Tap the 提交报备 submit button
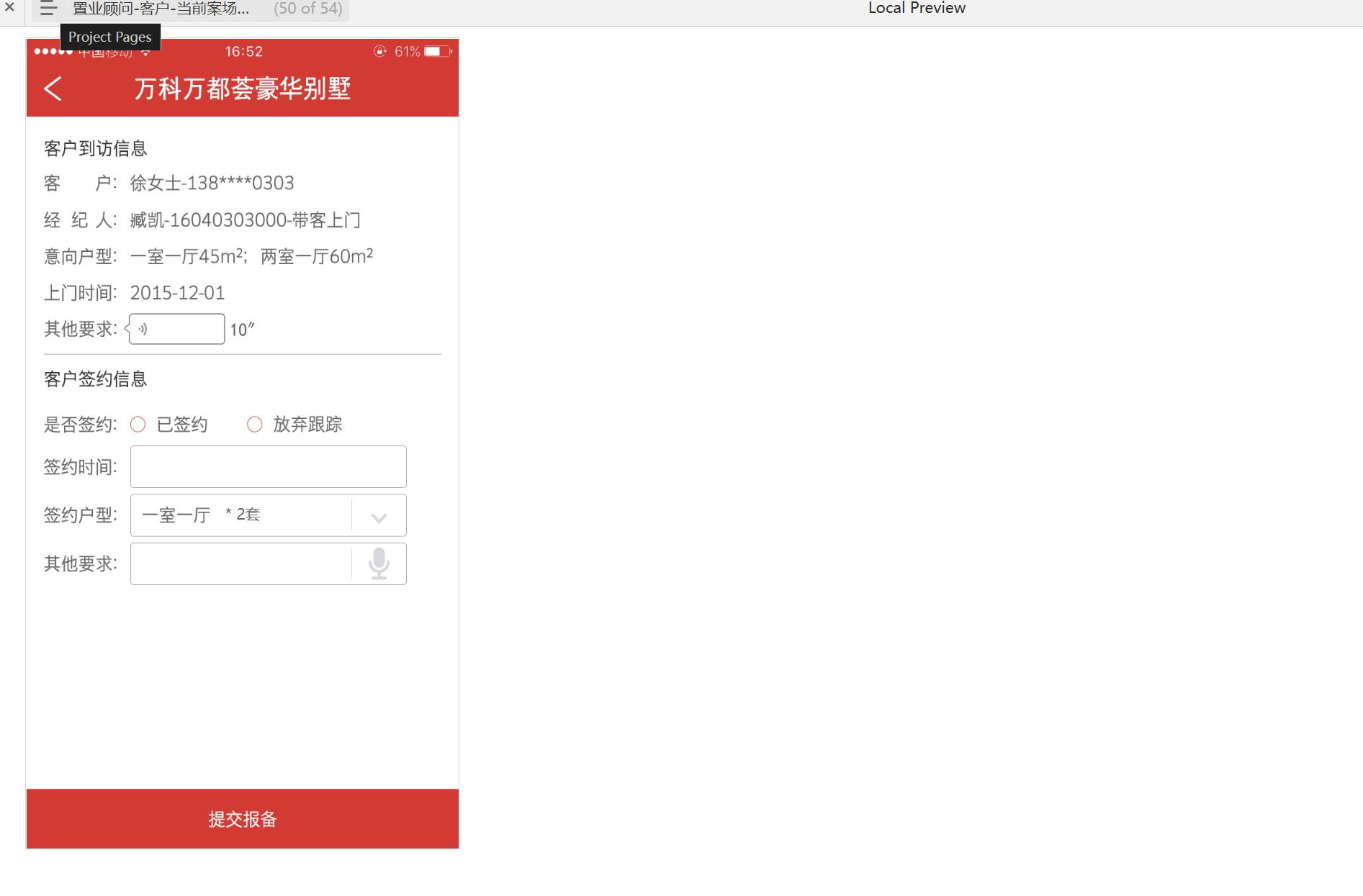Screen dimensions: 1363x896 pos(243,819)
